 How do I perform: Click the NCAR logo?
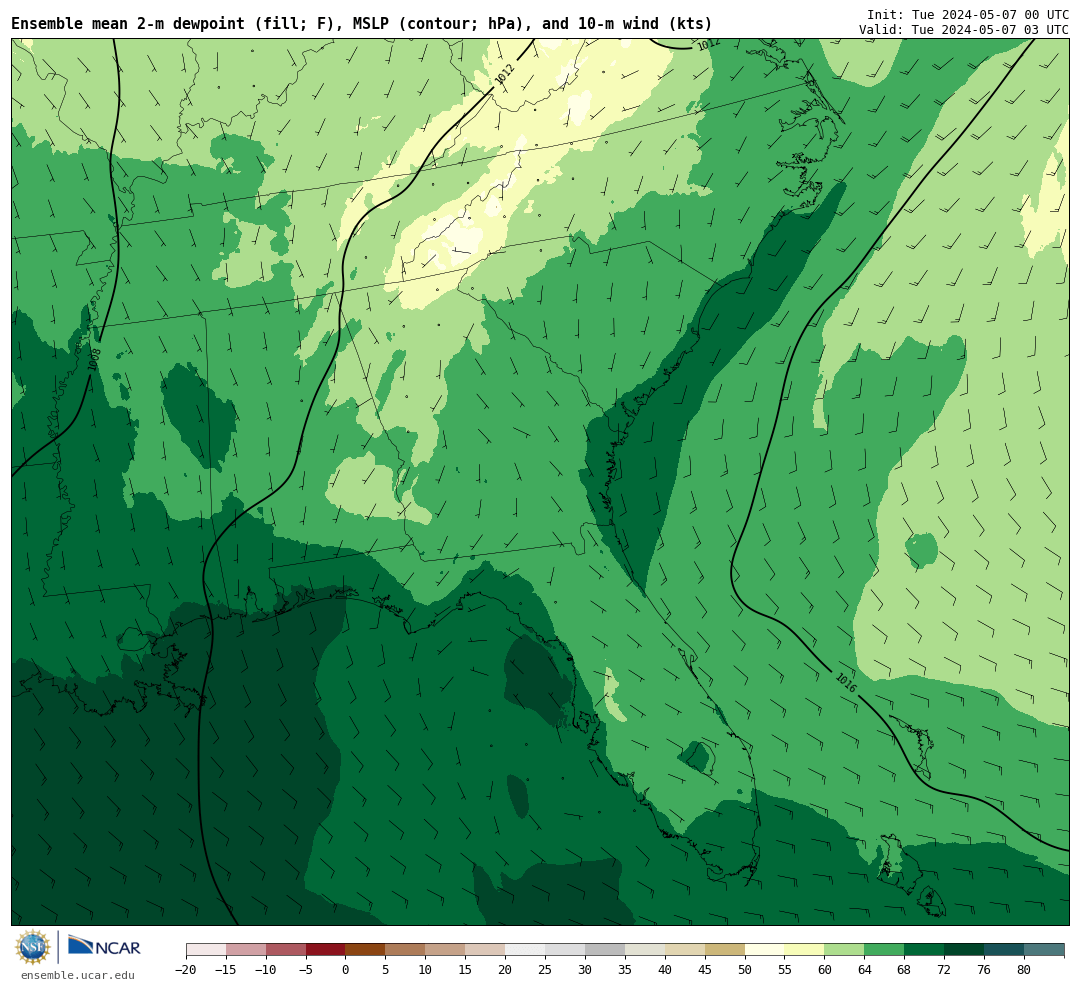(x=105, y=946)
